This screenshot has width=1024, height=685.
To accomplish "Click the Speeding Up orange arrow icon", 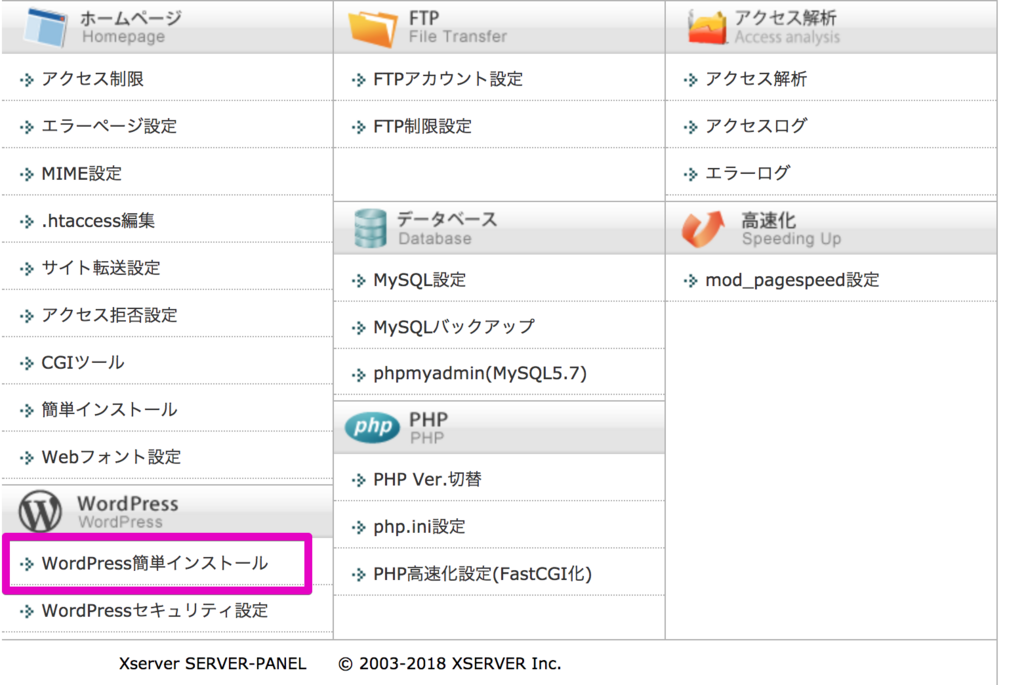I will tap(703, 229).
